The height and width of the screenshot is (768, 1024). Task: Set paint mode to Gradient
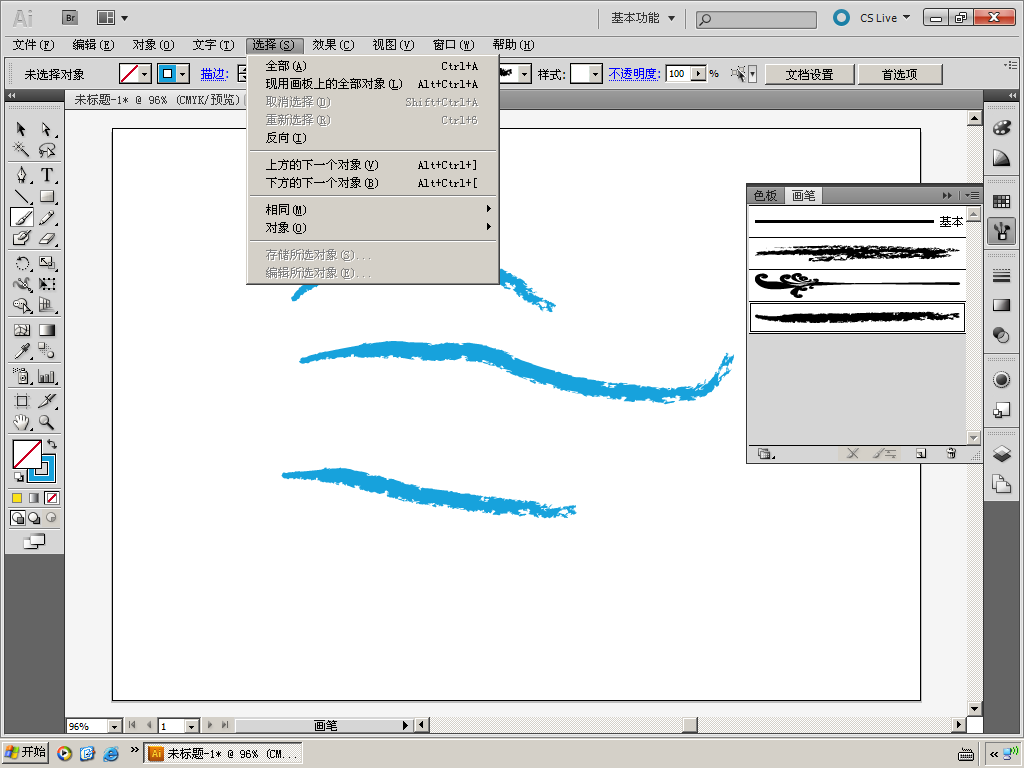pyautogui.click(x=34, y=498)
